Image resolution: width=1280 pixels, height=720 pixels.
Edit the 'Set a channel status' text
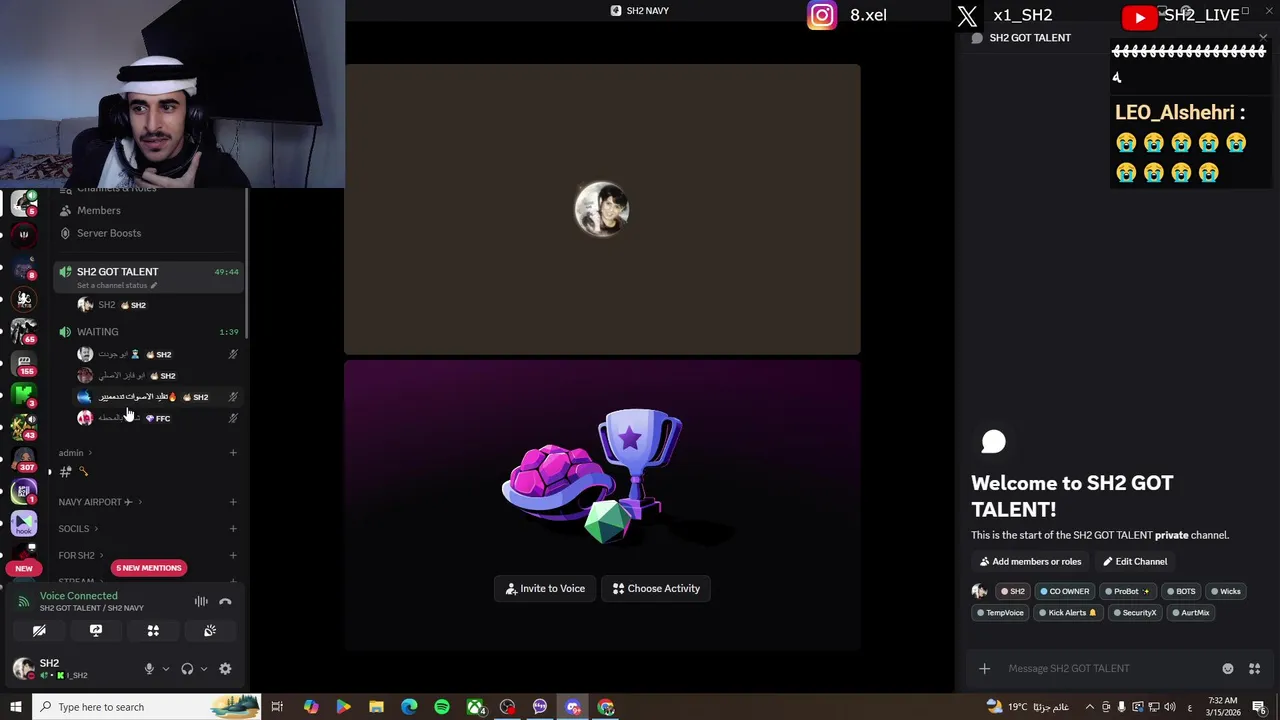point(117,286)
